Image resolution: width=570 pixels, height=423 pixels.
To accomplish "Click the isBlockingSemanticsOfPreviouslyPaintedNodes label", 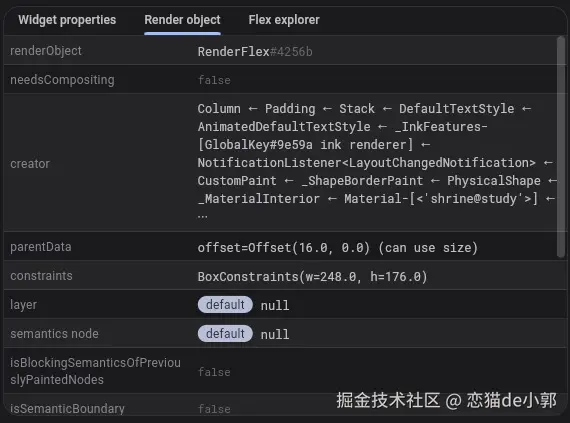I will [x=95, y=371].
